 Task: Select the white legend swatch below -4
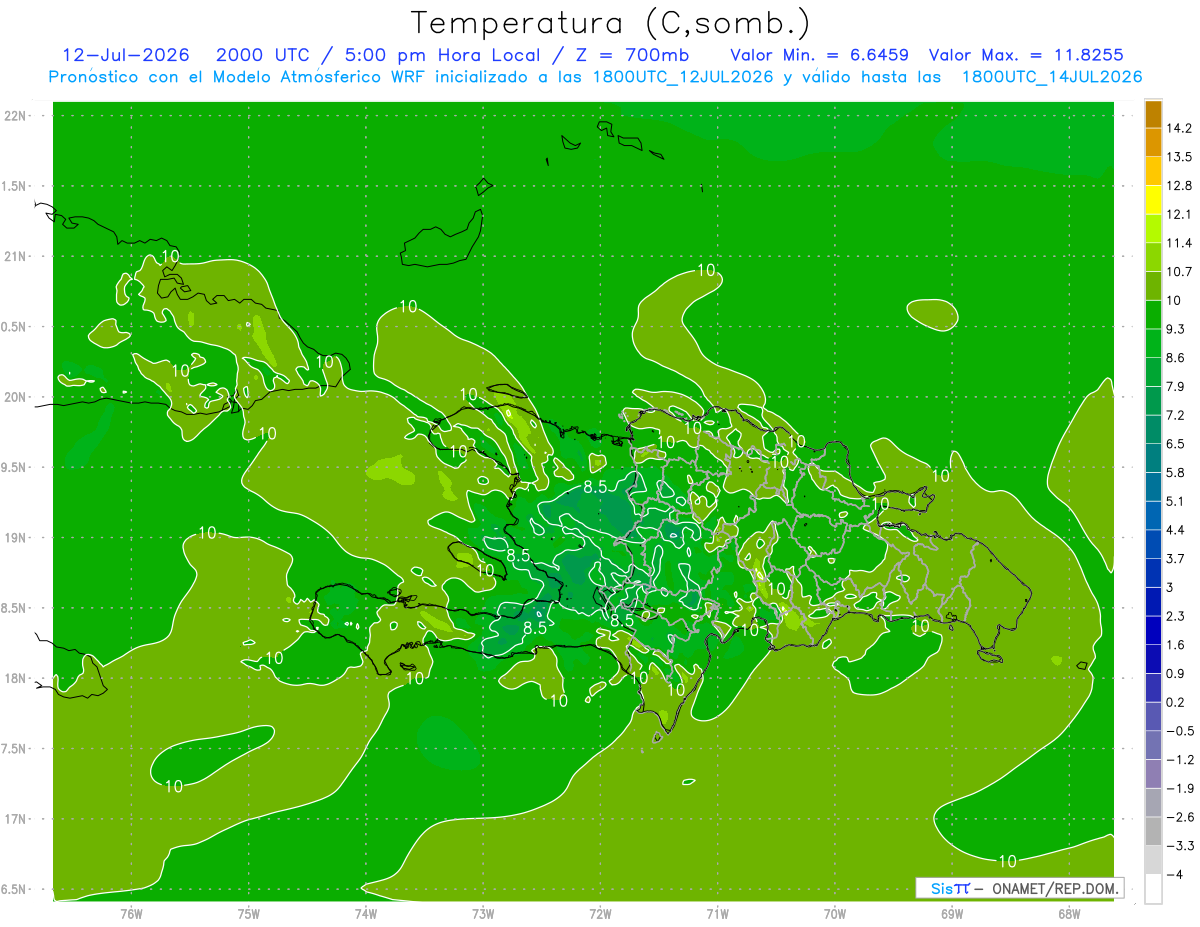pyautogui.click(x=1153, y=889)
